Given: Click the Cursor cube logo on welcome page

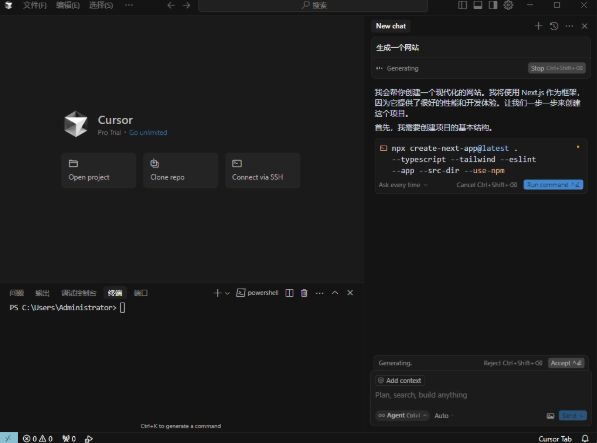Looking at the screenshot, I should tap(76, 124).
